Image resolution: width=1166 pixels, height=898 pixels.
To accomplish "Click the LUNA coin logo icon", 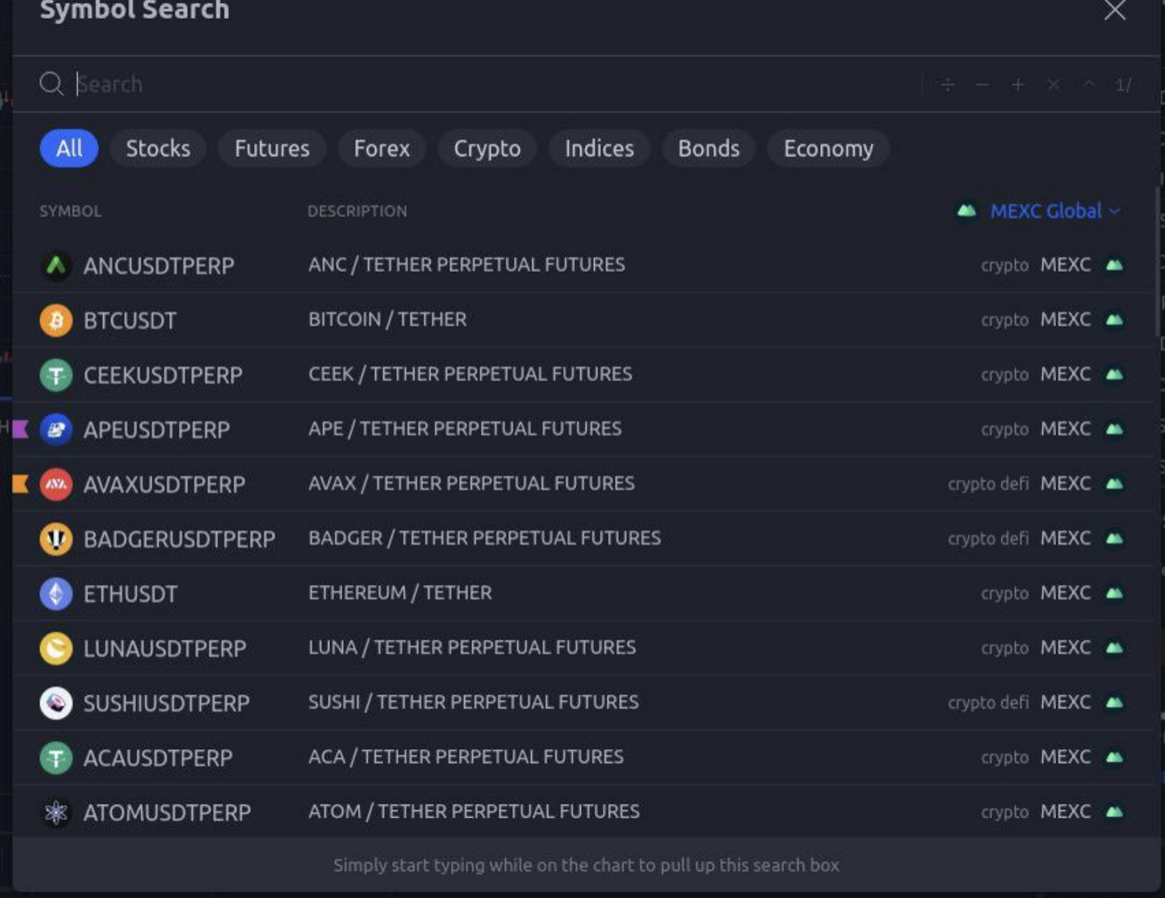I will [x=56, y=648].
